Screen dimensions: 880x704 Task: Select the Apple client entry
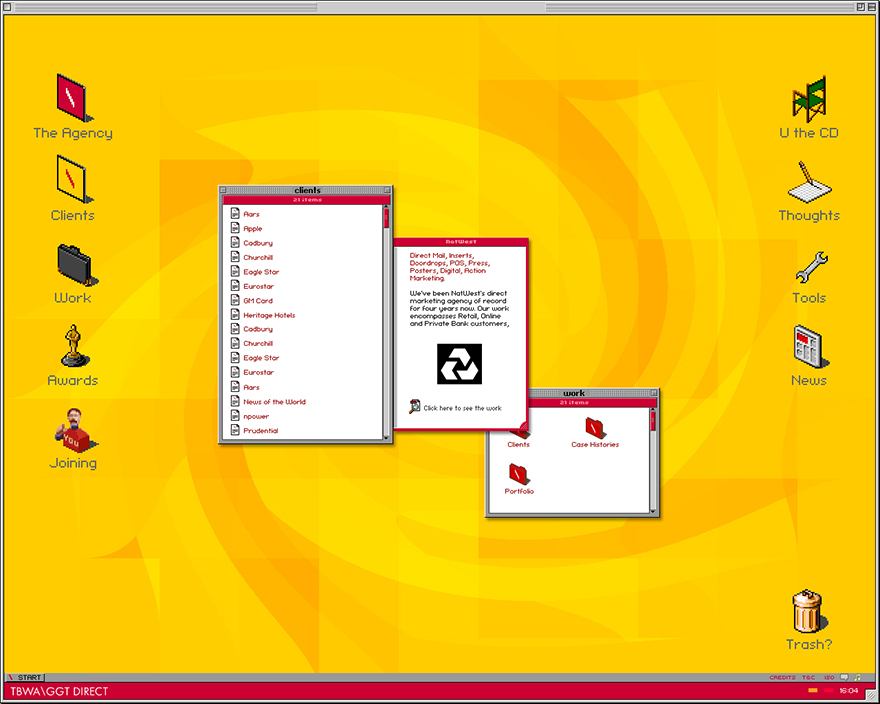tap(247, 228)
